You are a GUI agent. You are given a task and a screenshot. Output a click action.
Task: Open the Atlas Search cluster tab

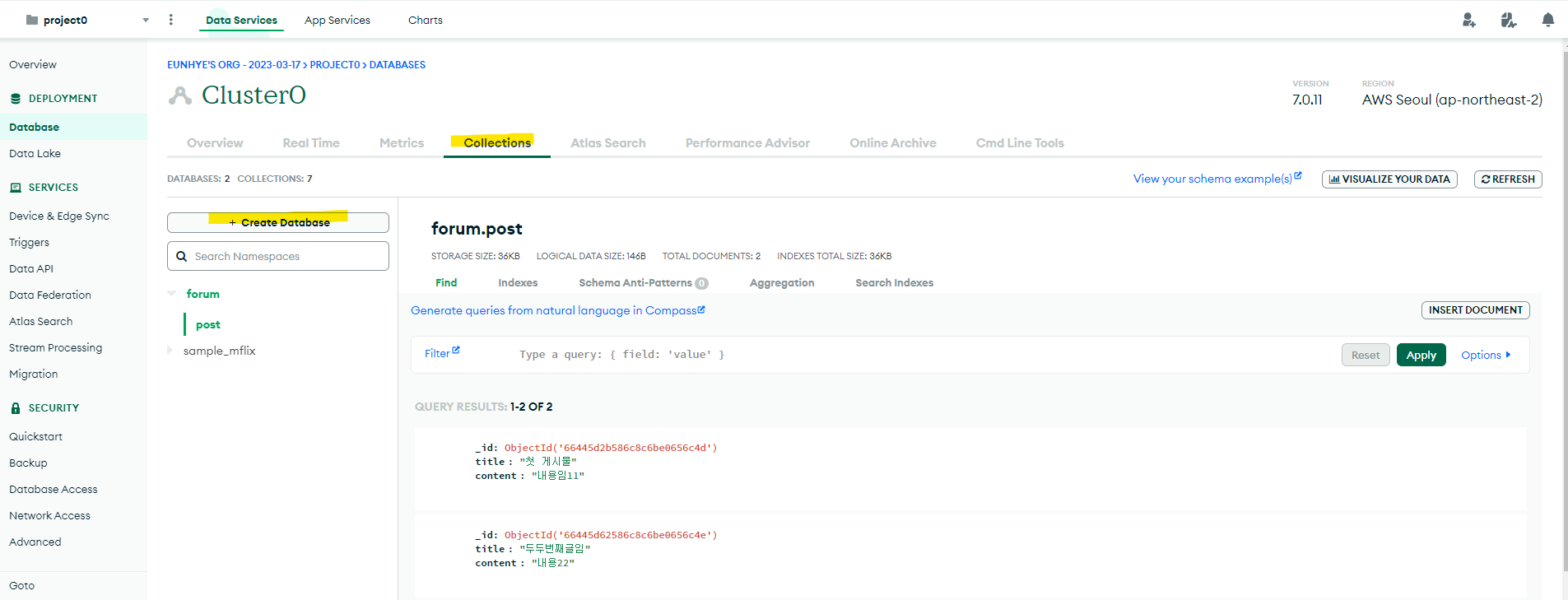(608, 142)
